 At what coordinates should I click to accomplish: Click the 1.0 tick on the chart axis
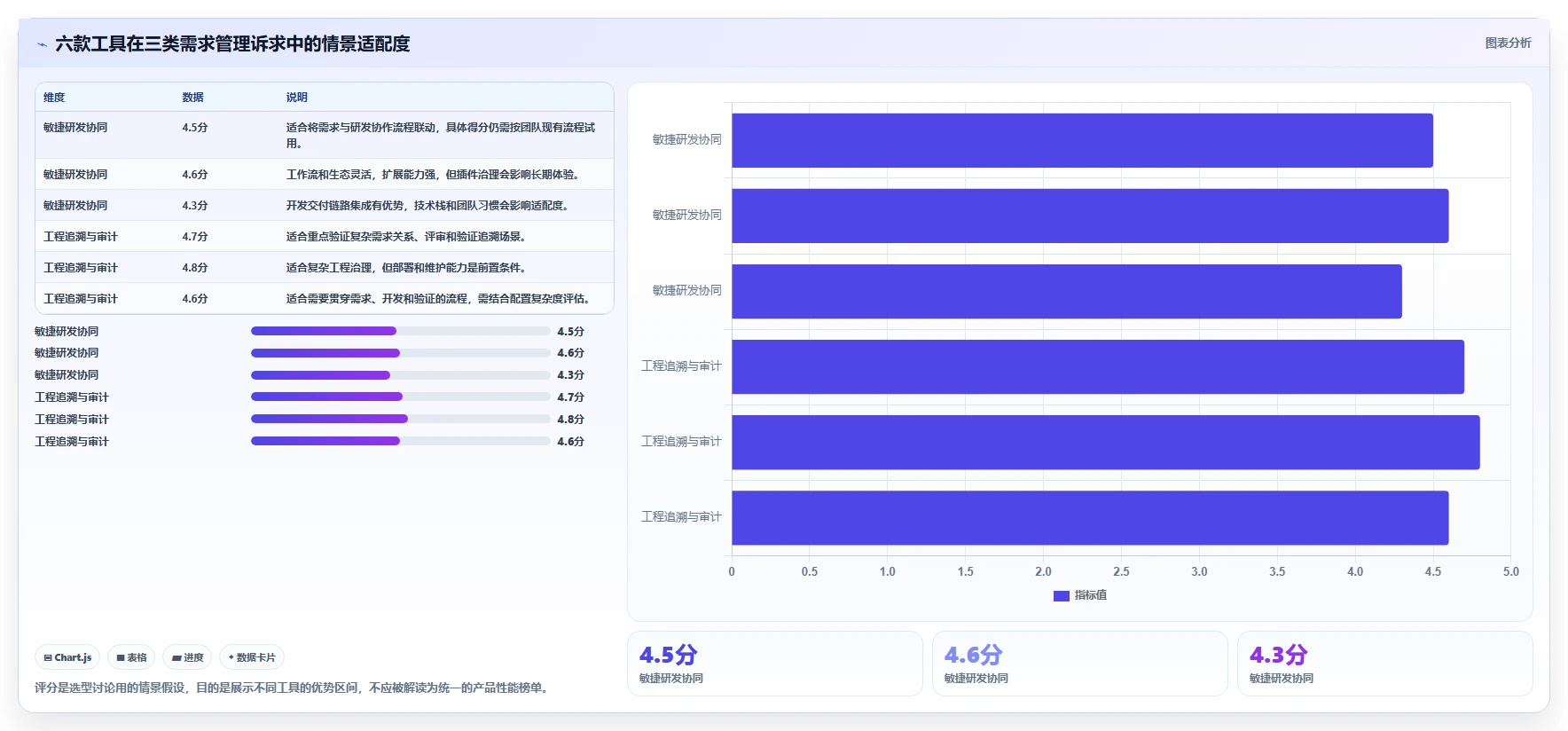pos(888,572)
